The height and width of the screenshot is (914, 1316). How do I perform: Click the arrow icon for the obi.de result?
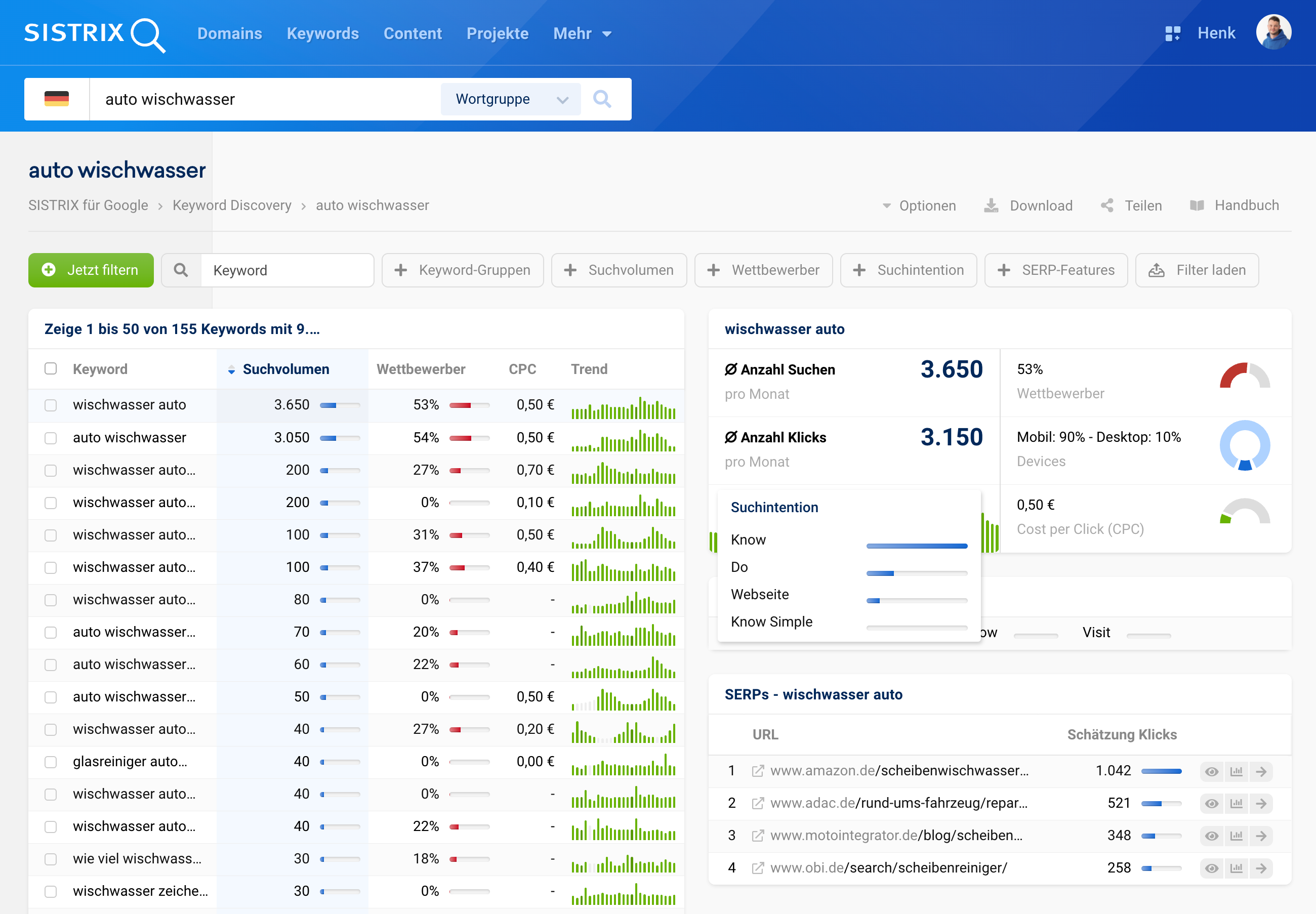(x=1263, y=867)
